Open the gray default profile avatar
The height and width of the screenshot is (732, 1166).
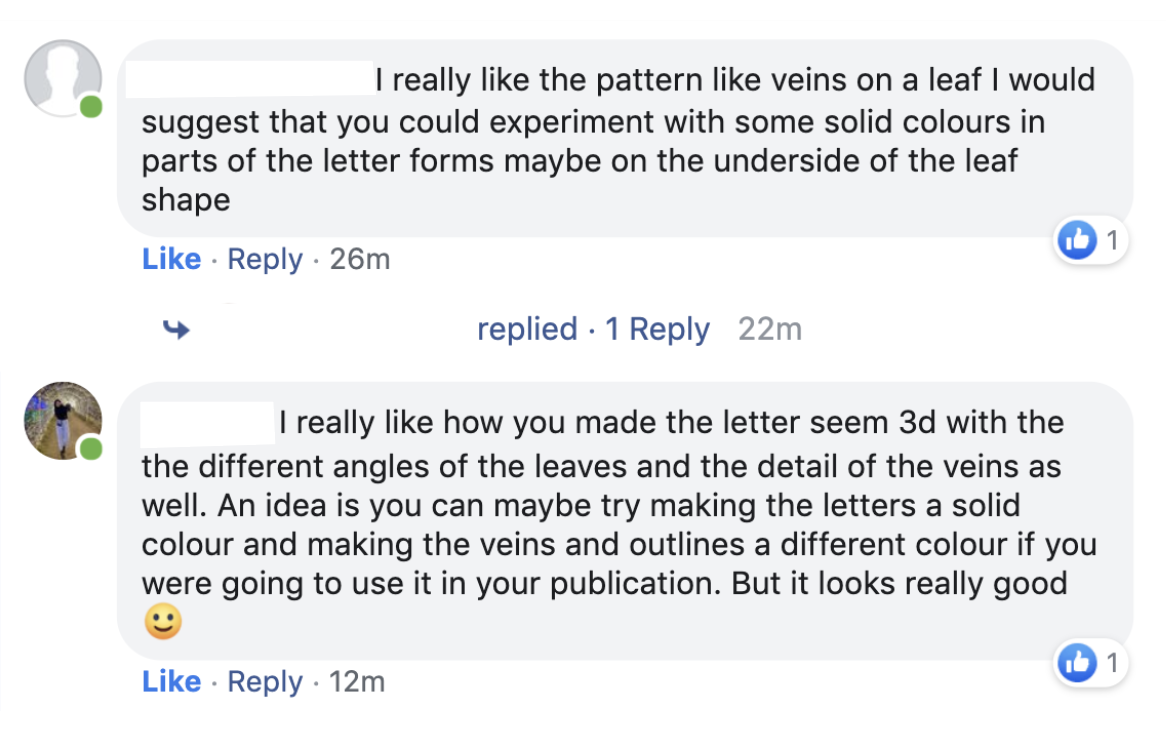(62, 78)
